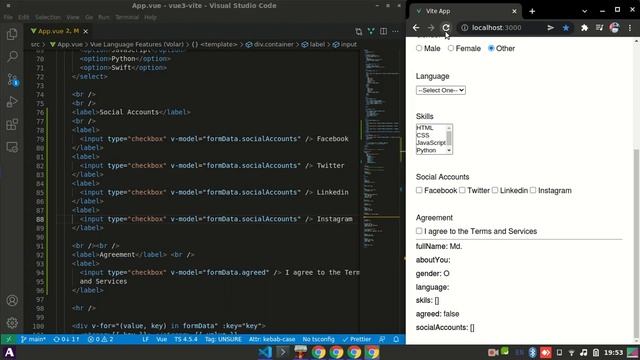
Task: Open the Explorer view in VS Code
Action: click(12, 34)
